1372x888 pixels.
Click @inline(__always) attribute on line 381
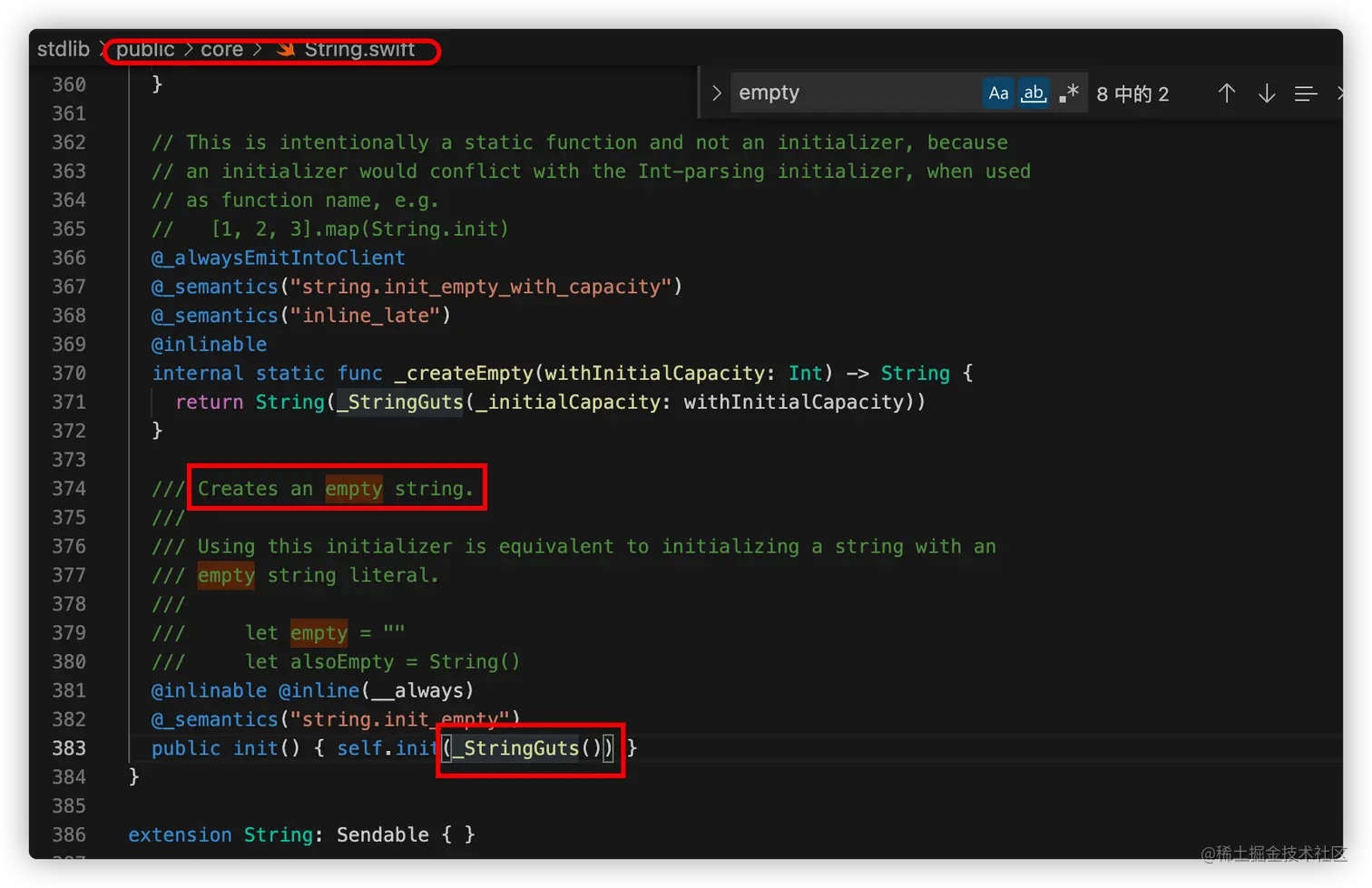(377, 690)
